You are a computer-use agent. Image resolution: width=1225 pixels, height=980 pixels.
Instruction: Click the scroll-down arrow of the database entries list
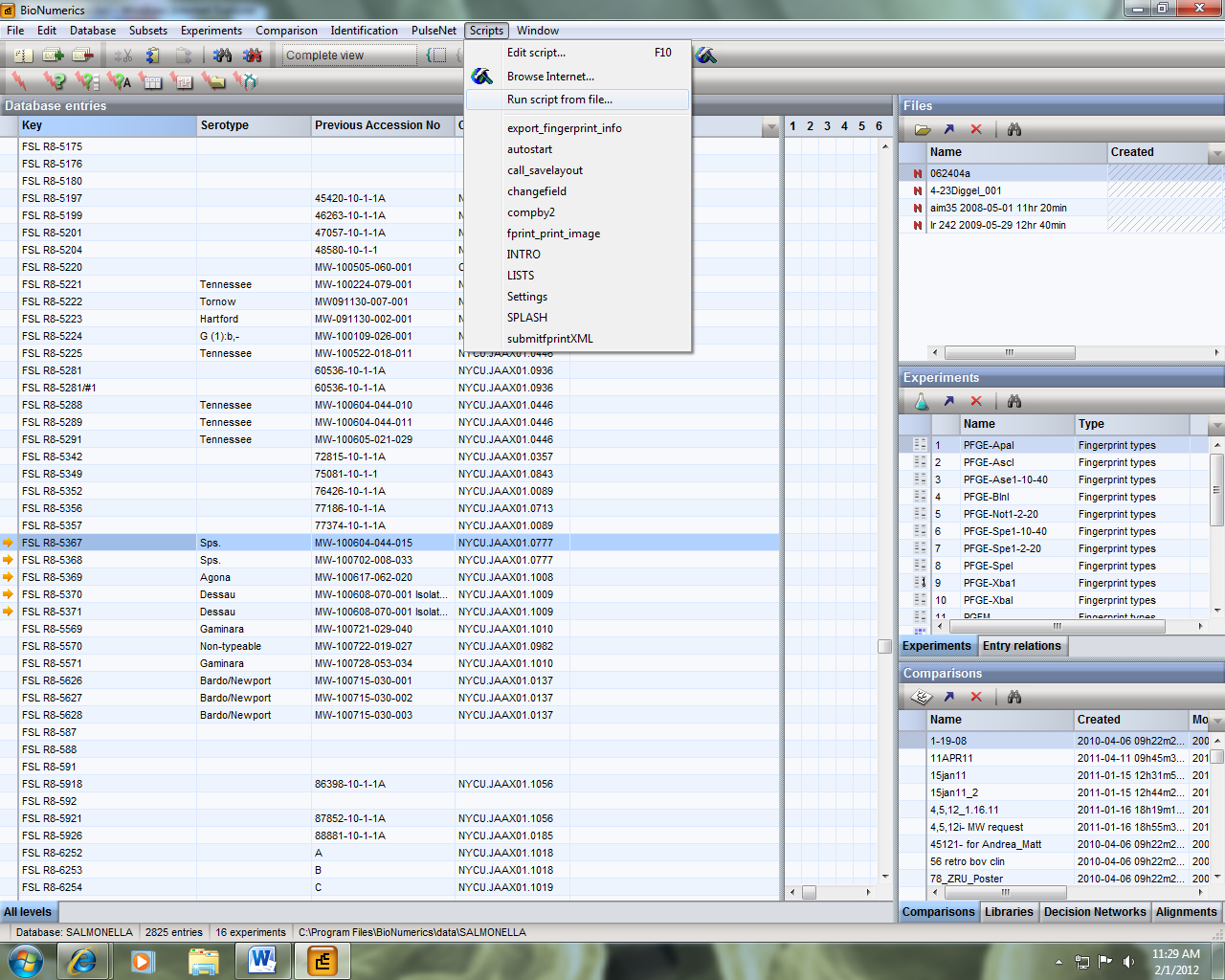coord(885,877)
